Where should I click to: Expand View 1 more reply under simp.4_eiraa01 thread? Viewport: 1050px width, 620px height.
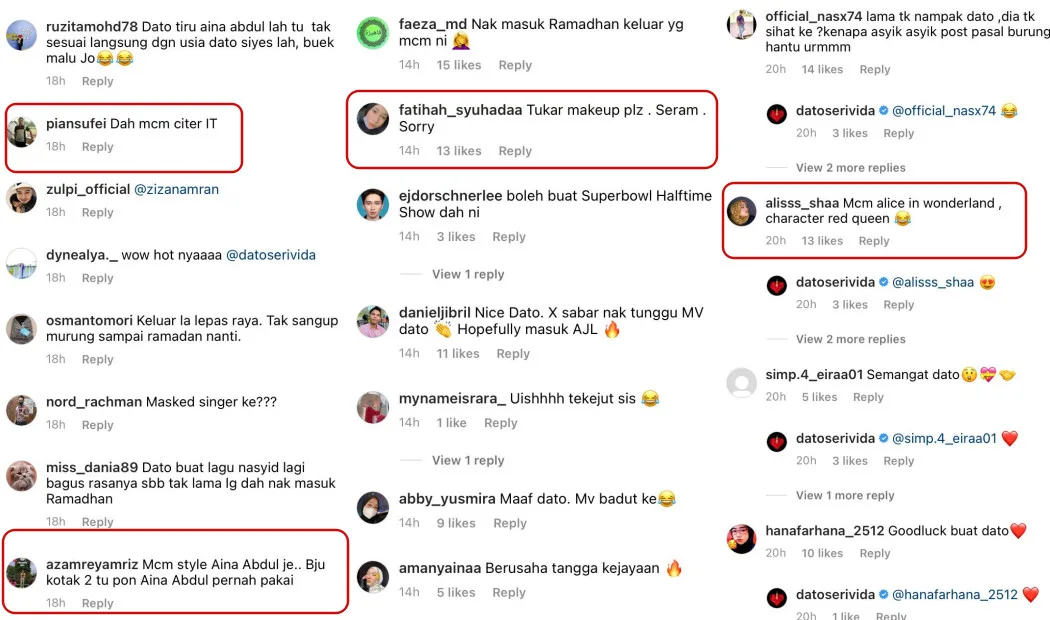coord(845,495)
